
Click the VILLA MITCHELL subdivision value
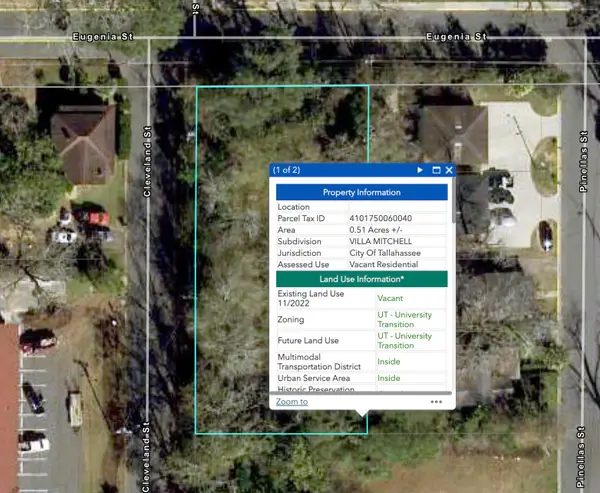[x=381, y=241]
